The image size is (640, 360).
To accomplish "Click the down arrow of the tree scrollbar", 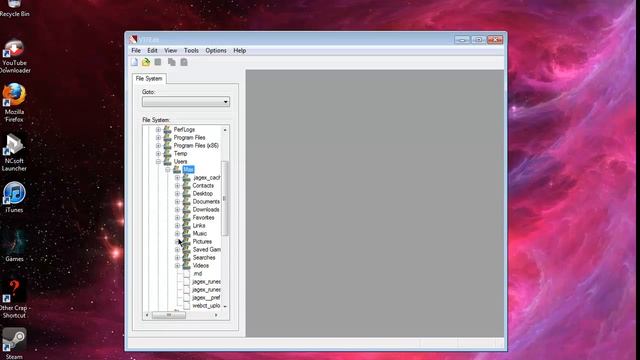I will (225, 306).
